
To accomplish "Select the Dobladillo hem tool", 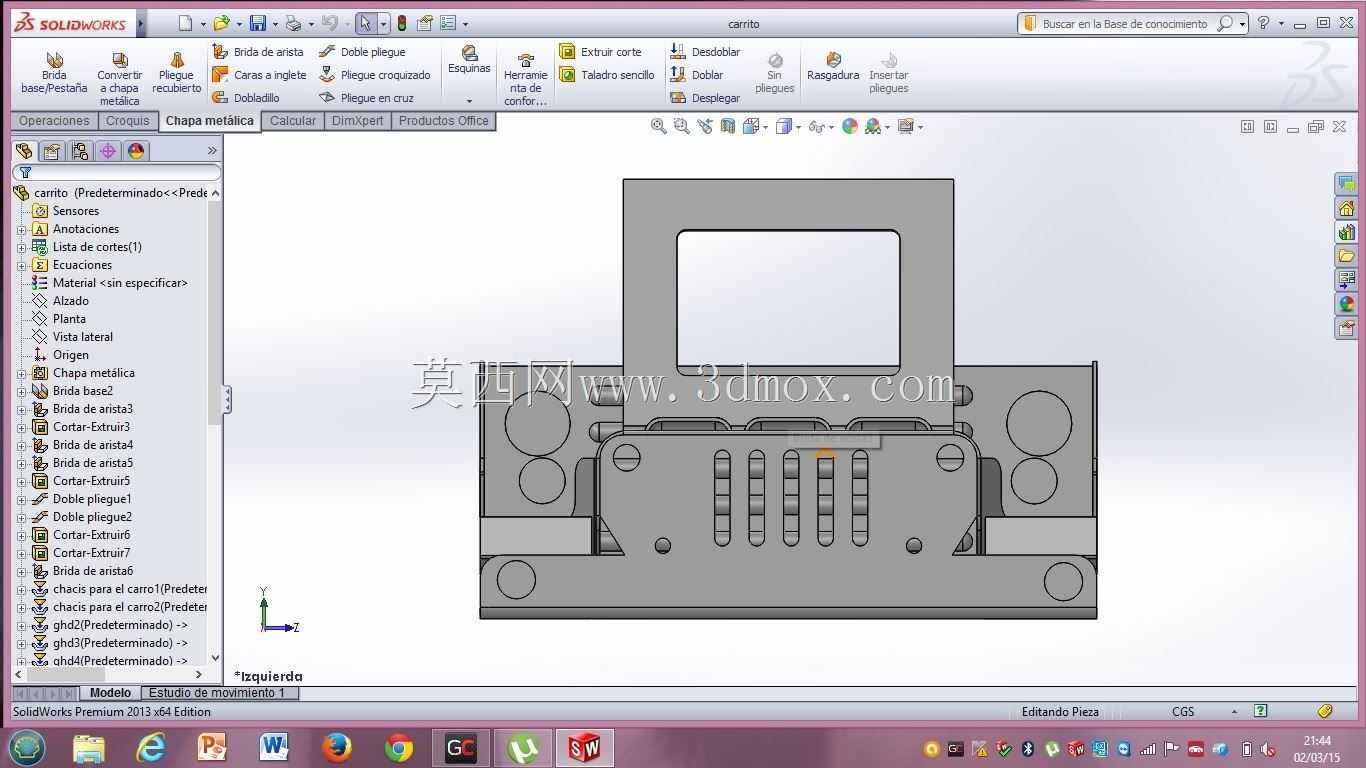I will [x=246, y=98].
